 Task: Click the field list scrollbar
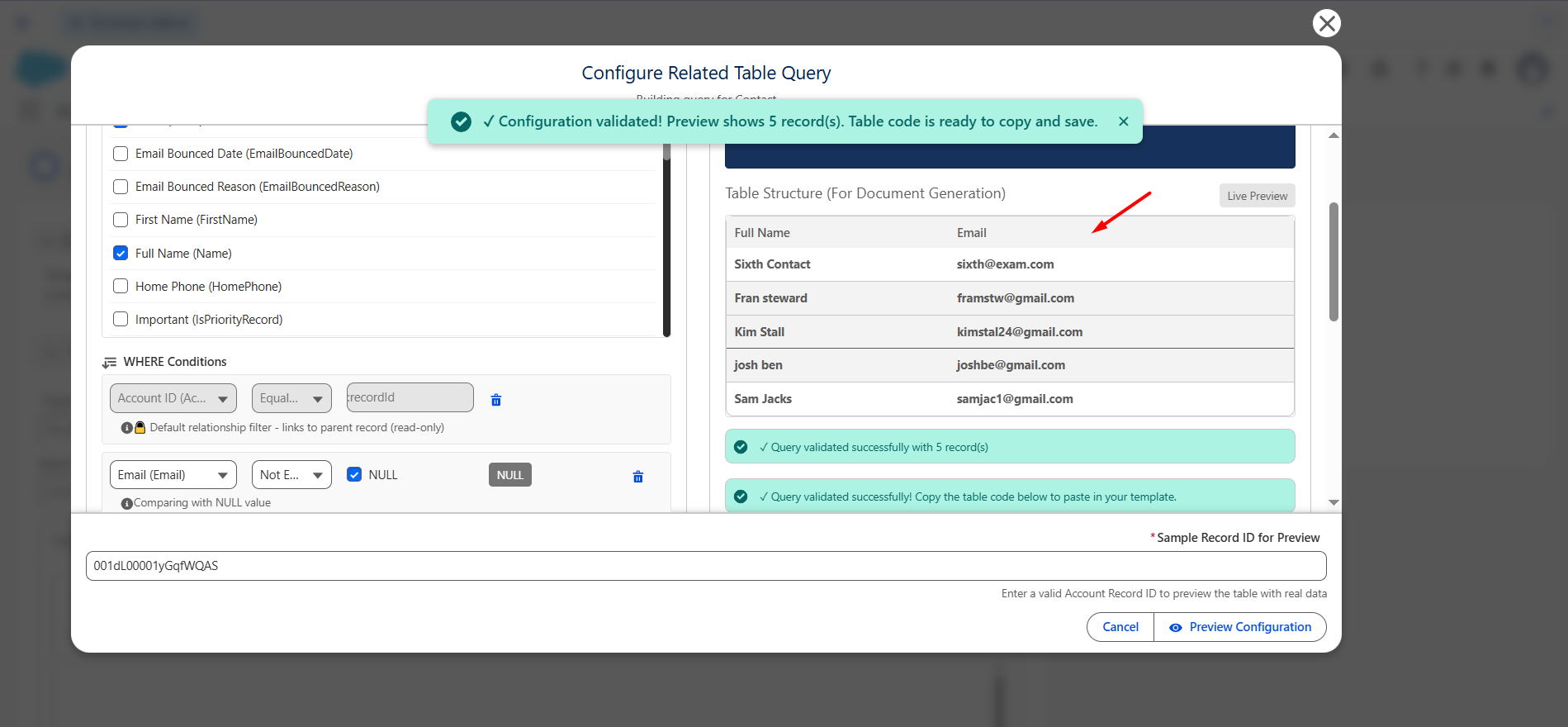(666, 240)
